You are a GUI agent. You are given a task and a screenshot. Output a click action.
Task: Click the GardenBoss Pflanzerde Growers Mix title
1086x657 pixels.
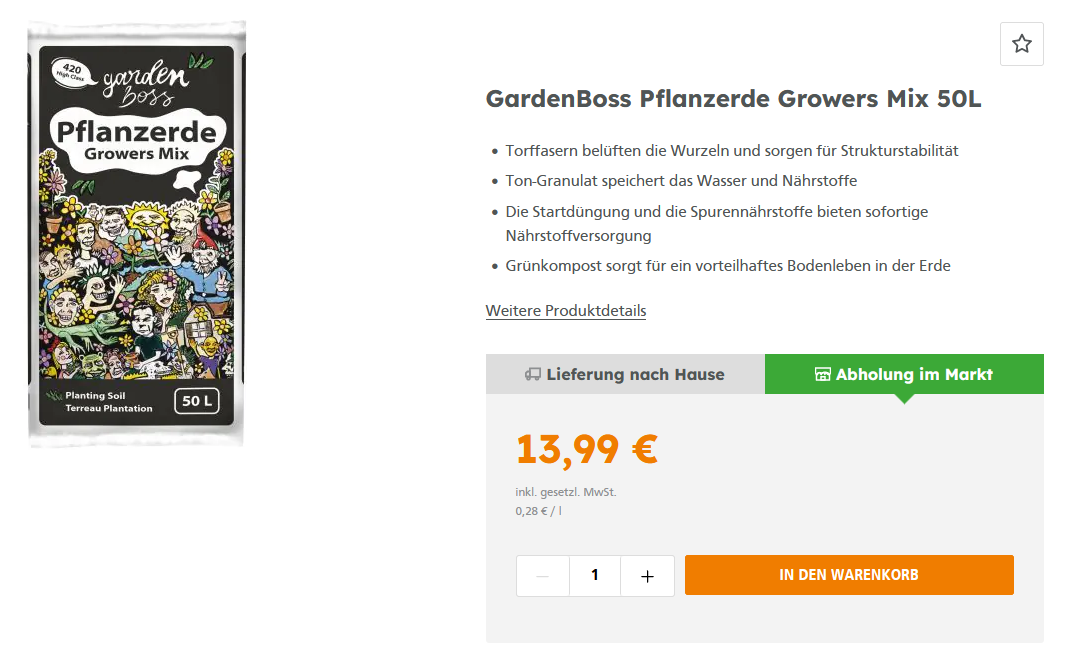coord(734,100)
